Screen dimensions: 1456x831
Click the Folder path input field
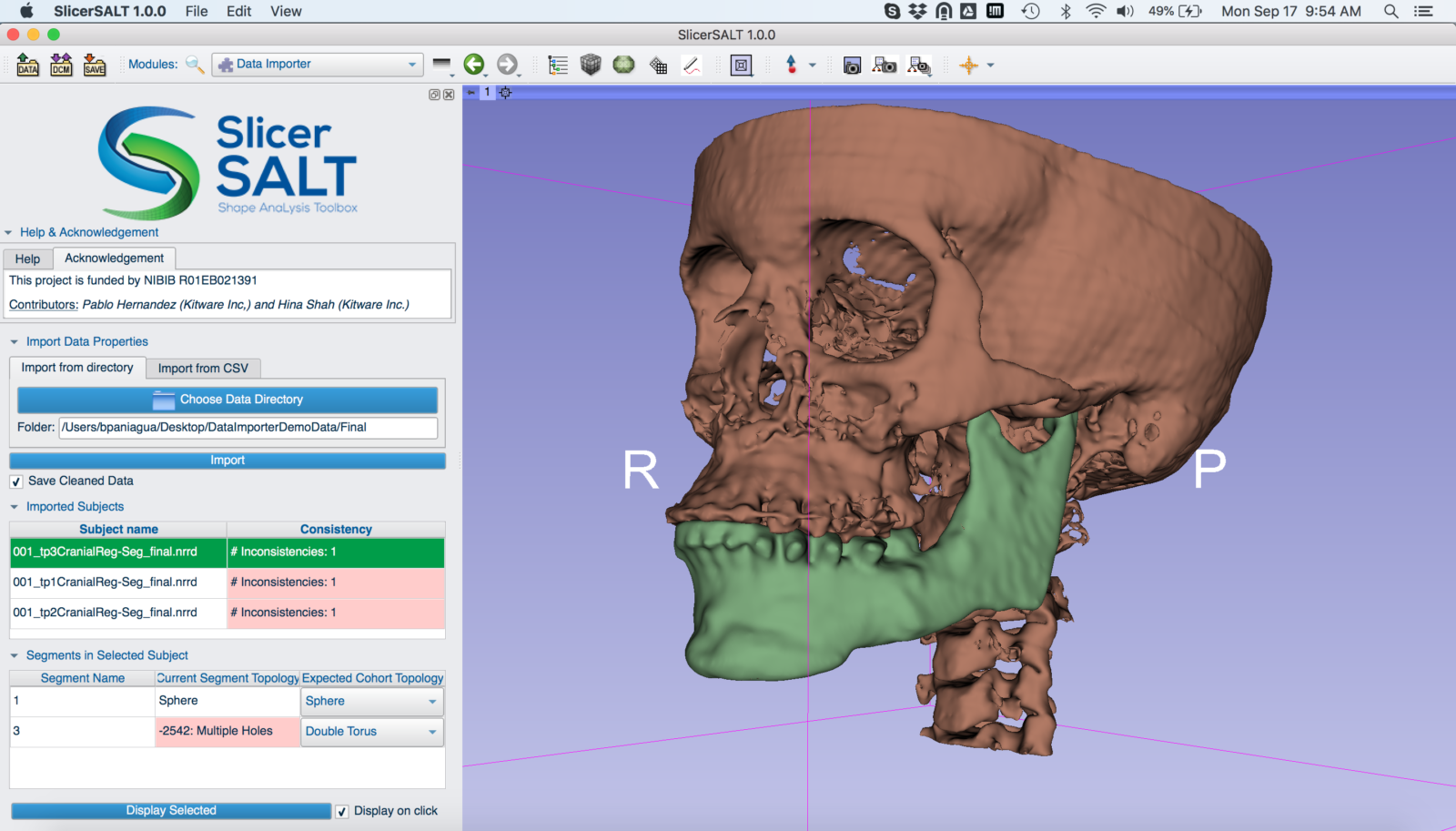pos(248,428)
